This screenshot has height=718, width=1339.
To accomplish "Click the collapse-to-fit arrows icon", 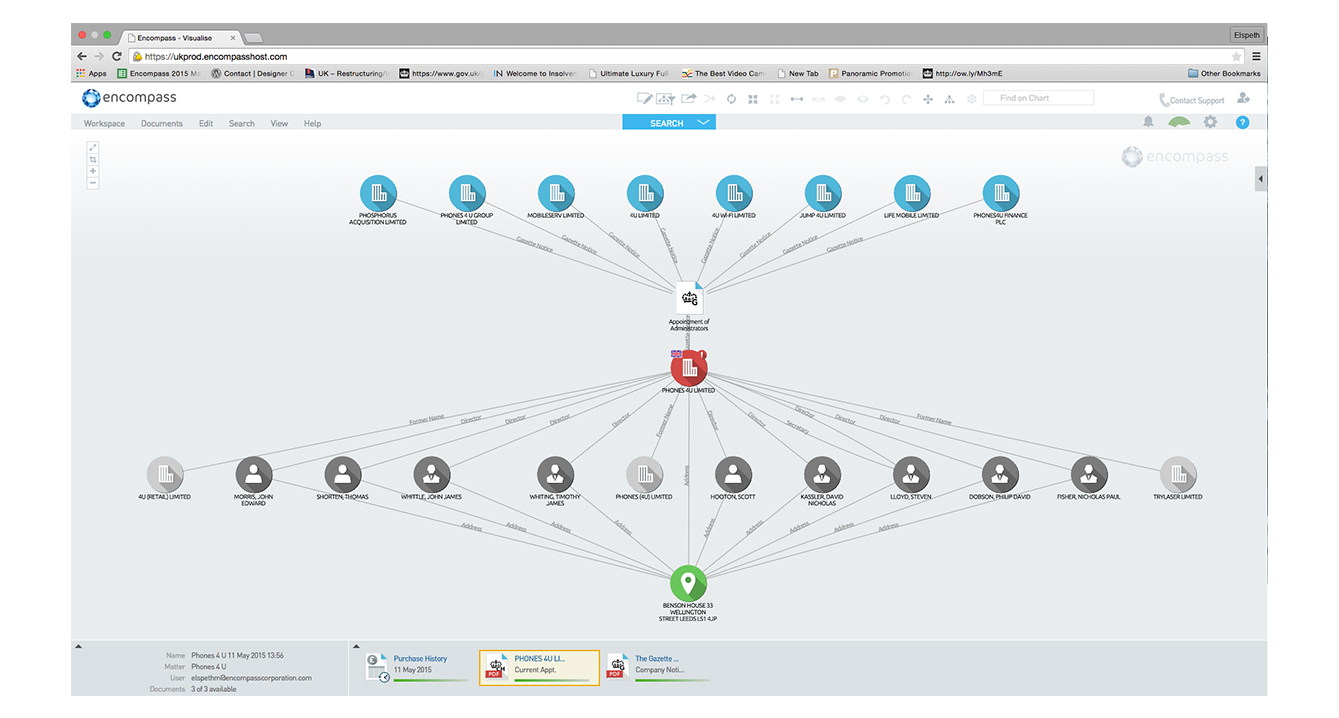I will pos(753,98).
